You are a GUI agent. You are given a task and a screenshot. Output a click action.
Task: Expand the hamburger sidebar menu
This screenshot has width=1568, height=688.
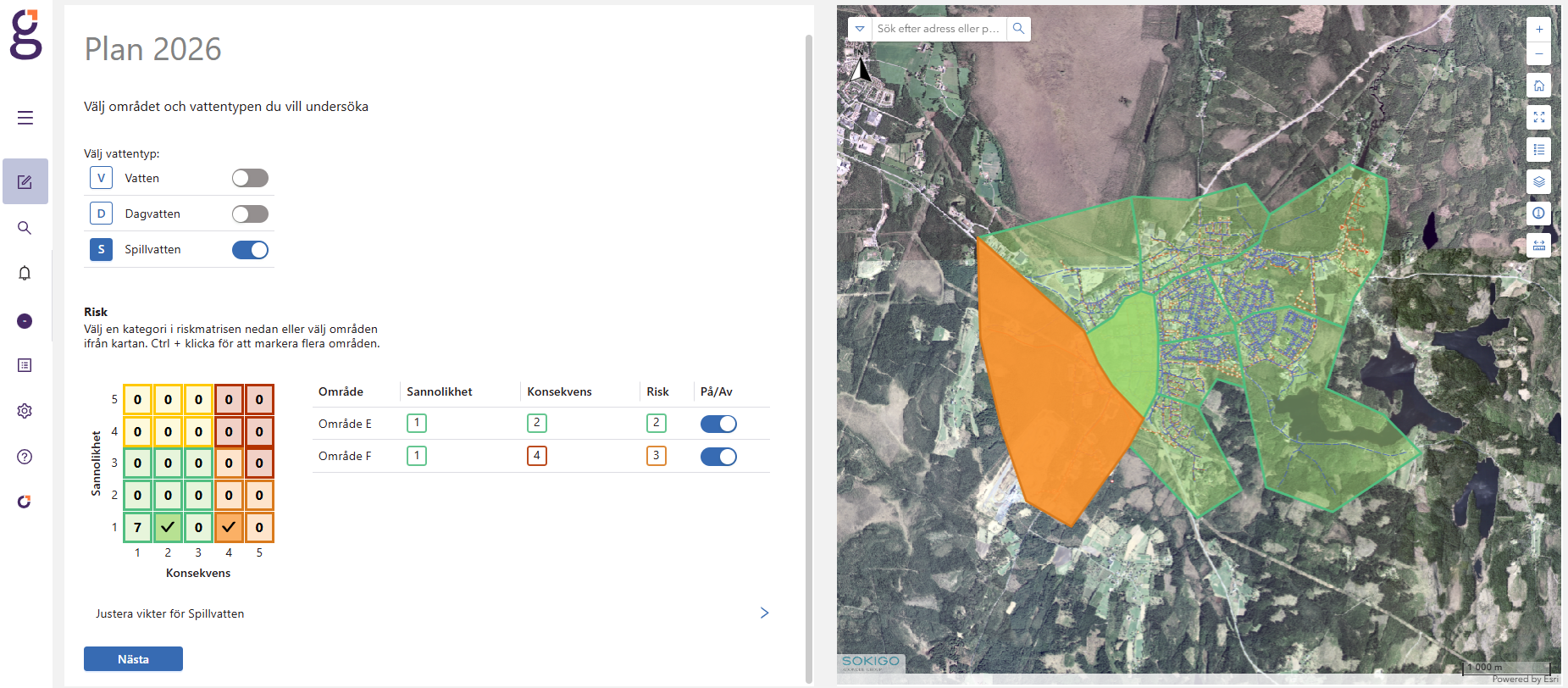pos(25,118)
